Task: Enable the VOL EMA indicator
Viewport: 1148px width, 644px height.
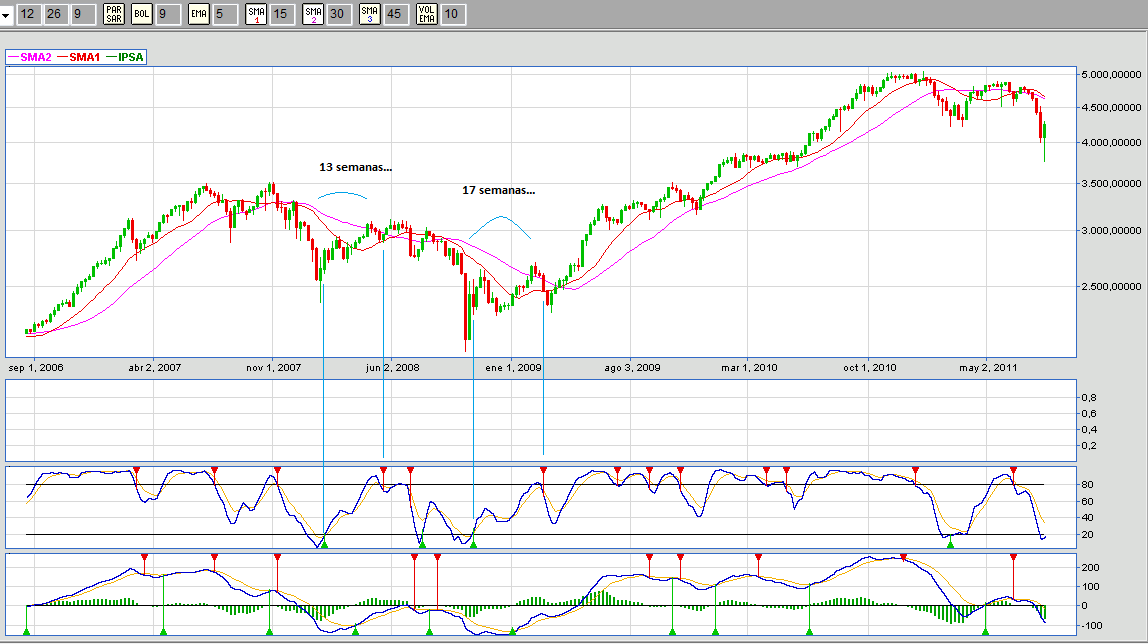Action: click(427, 14)
